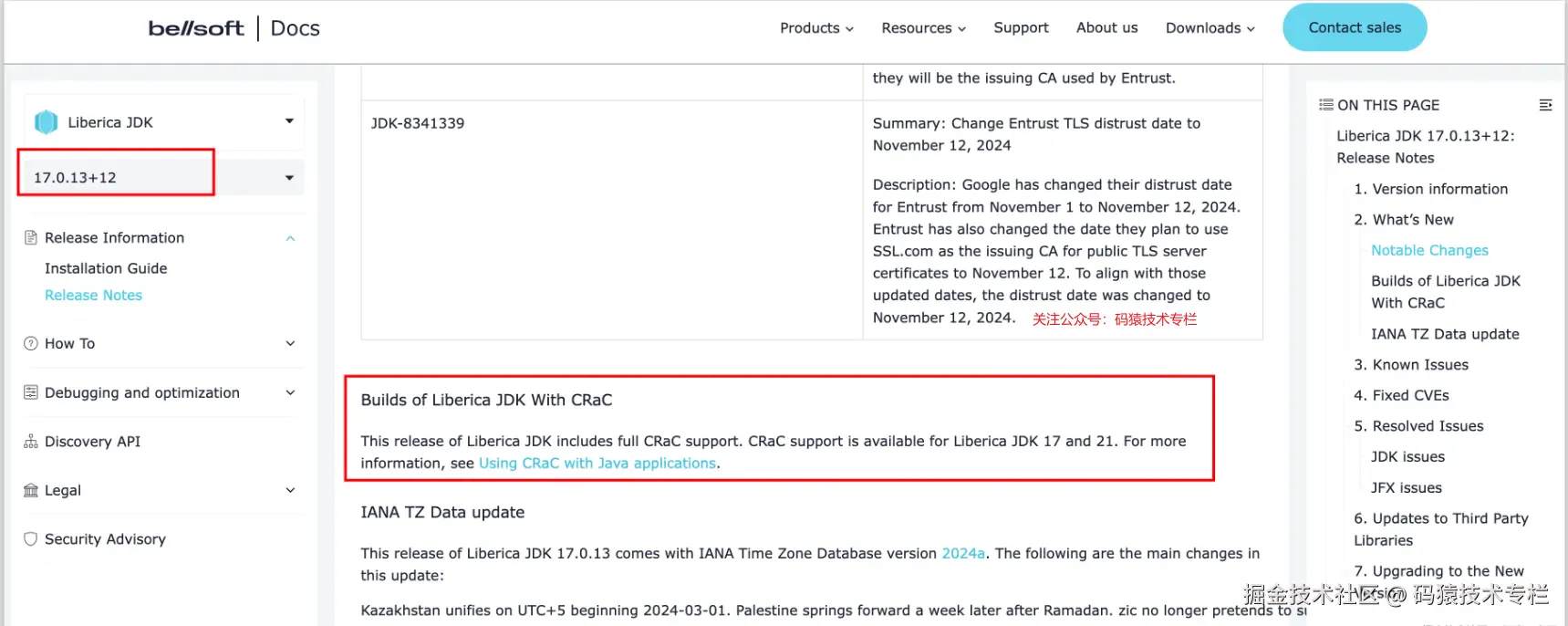The width and height of the screenshot is (1568, 626).
Task: Go to Installation Guide page
Action: (x=106, y=268)
